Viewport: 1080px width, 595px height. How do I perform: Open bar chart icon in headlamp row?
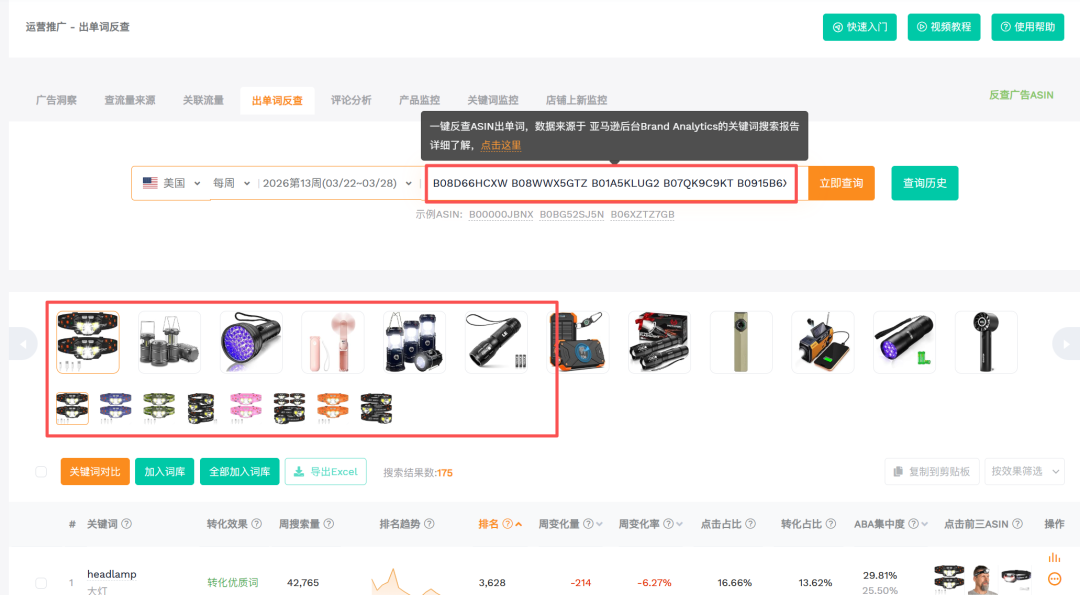[x=1055, y=557]
